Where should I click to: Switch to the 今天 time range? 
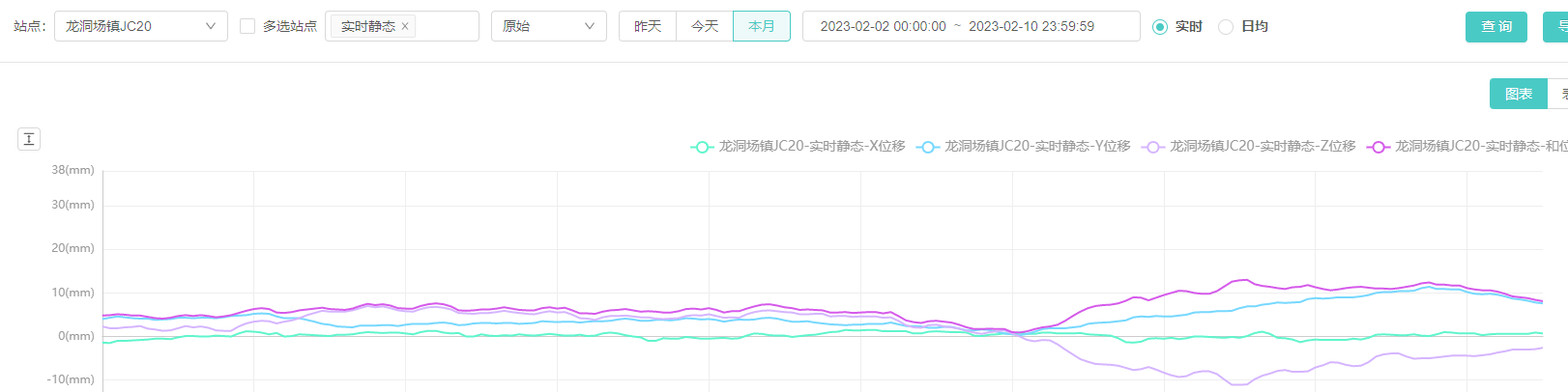pyautogui.click(x=705, y=26)
